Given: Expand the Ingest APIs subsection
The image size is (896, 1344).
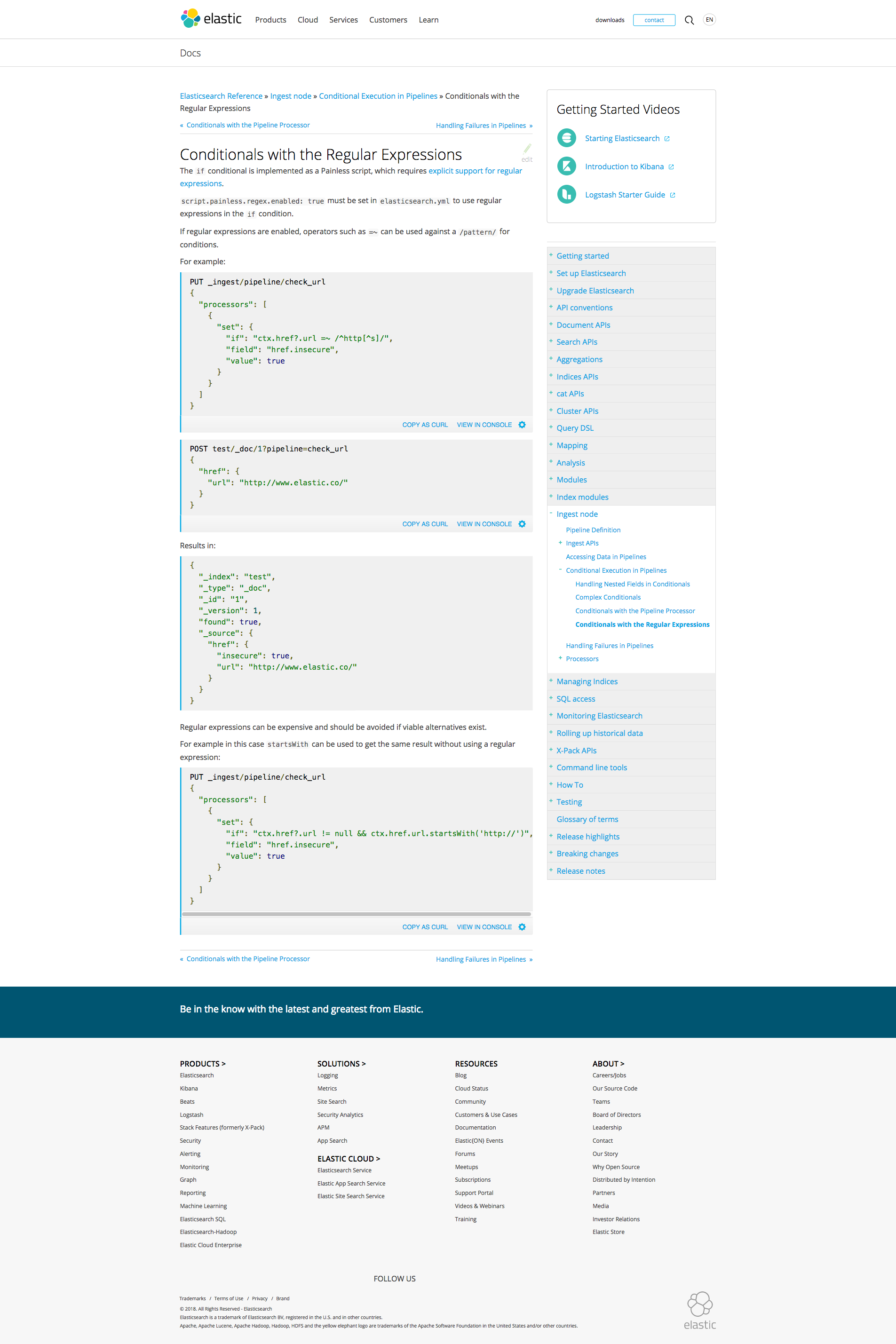Looking at the screenshot, I should pyautogui.click(x=560, y=543).
